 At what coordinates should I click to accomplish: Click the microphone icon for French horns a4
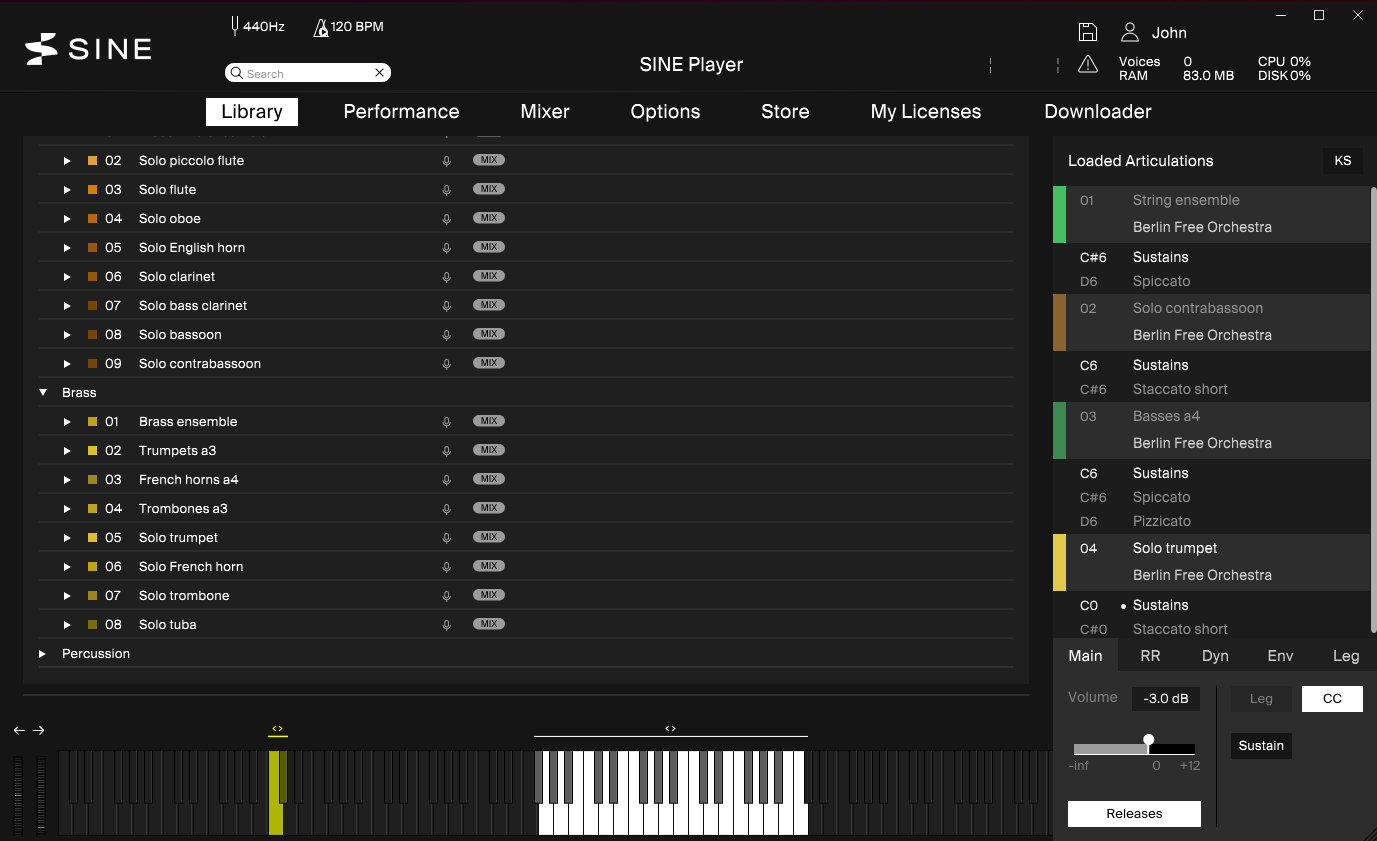tap(447, 480)
